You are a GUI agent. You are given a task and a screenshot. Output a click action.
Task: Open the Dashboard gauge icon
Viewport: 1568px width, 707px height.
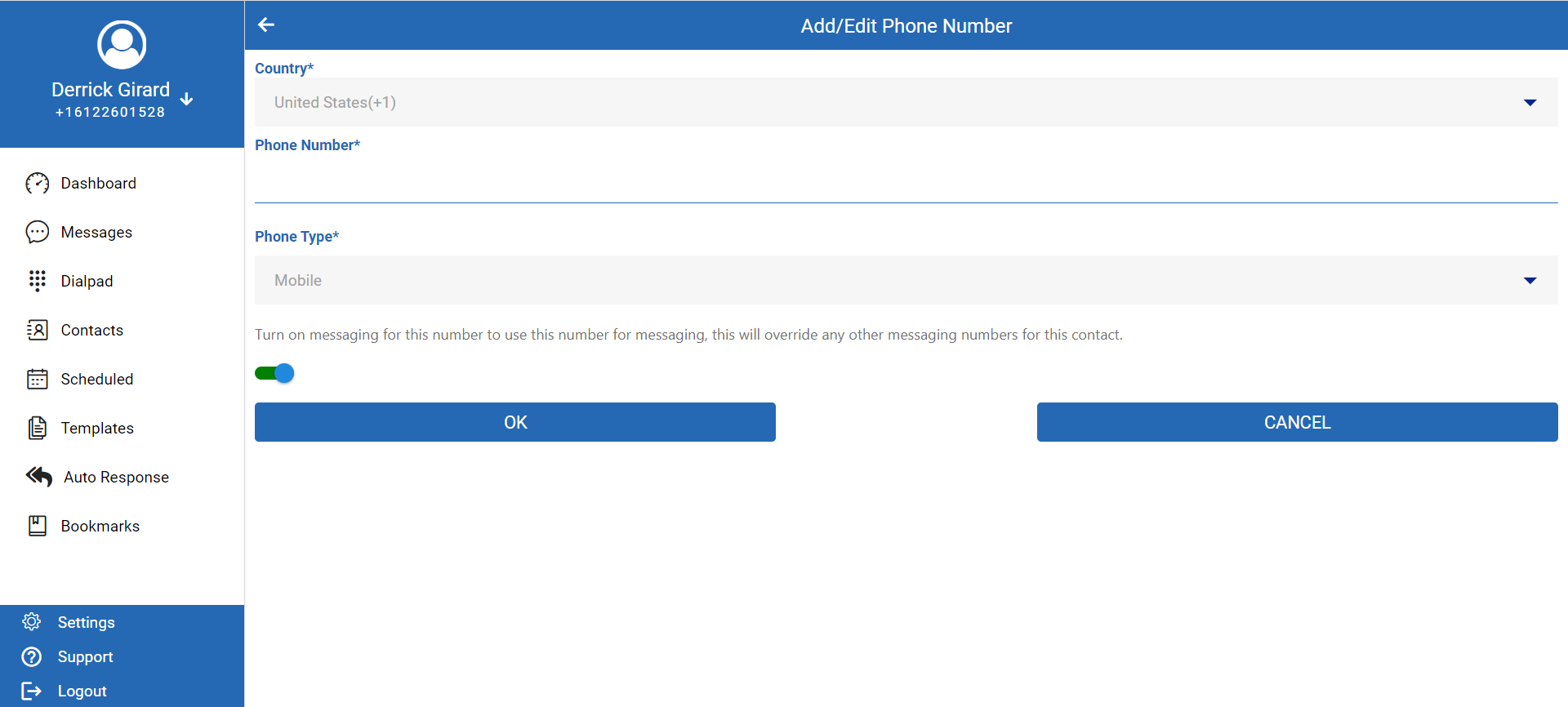pyautogui.click(x=38, y=184)
